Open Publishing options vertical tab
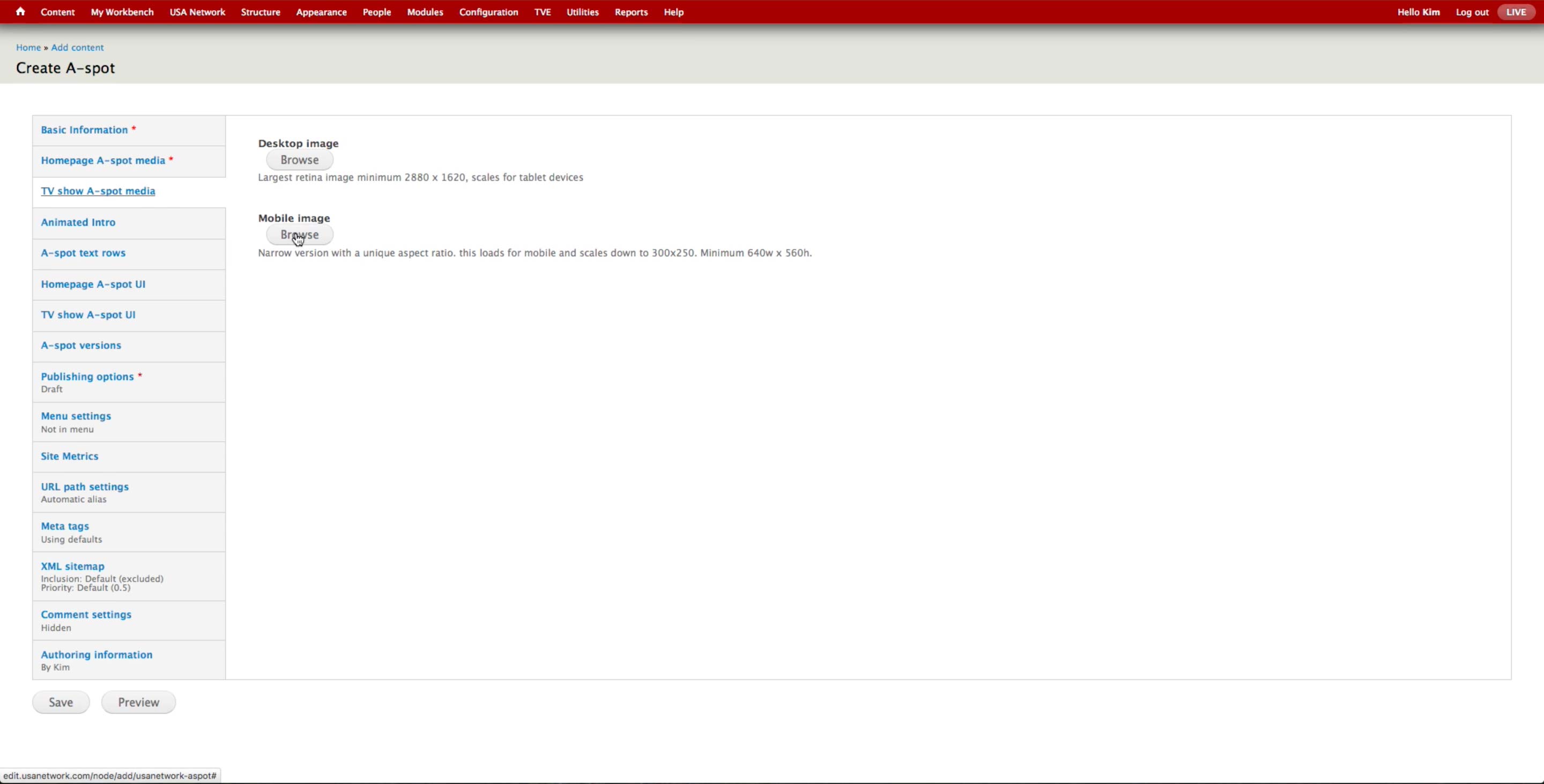Screen dimensions: 1544x784 87,377
